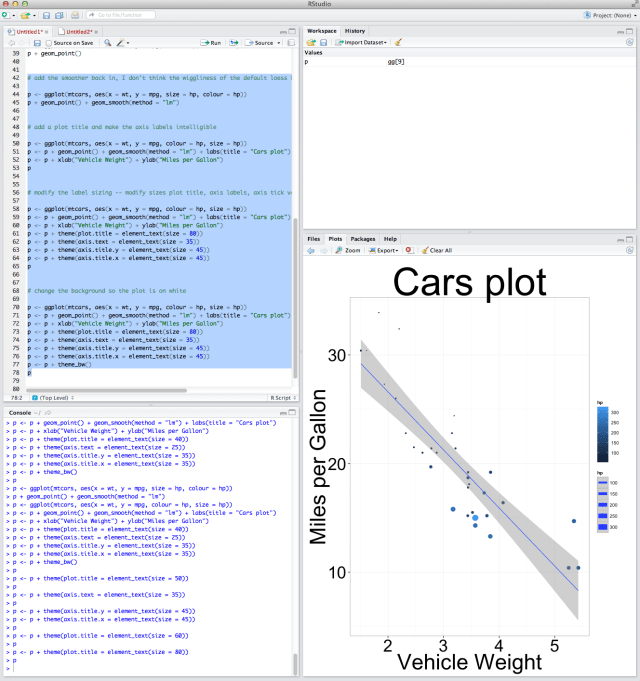Remove current plot with red X icon

(409, 250)
